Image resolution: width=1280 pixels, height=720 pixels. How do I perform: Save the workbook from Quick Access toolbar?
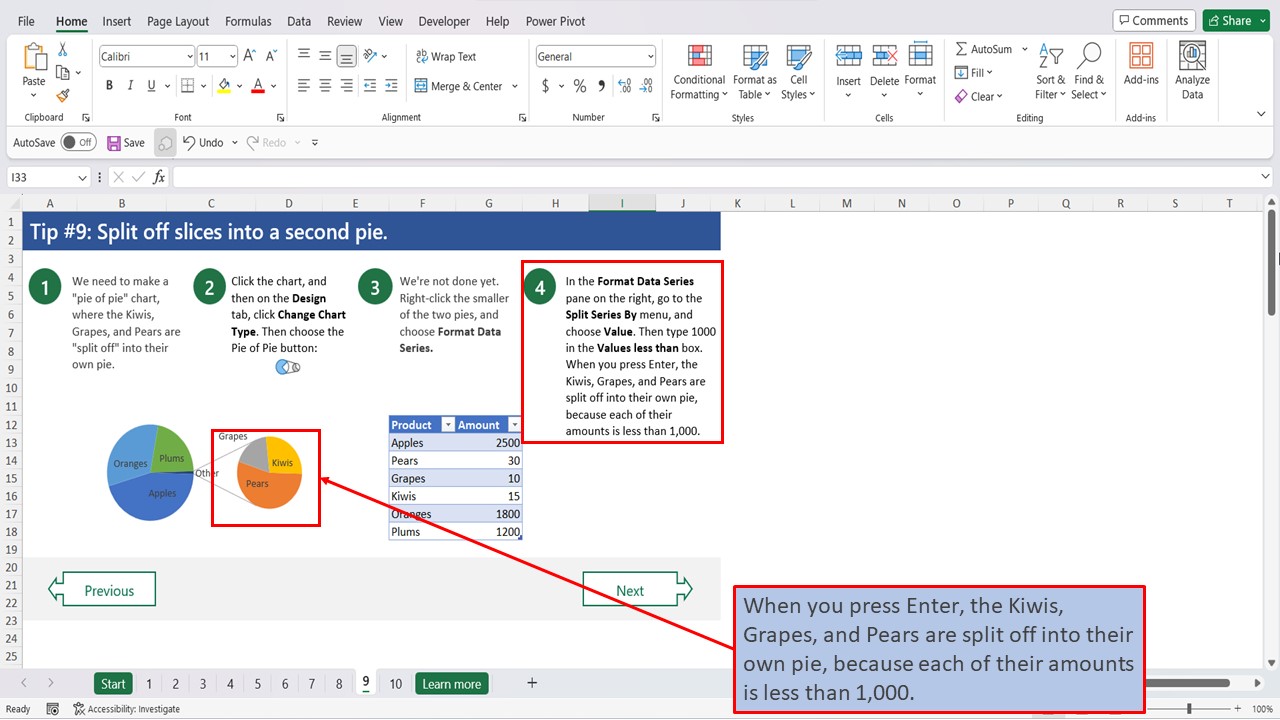tap(126, 143)
